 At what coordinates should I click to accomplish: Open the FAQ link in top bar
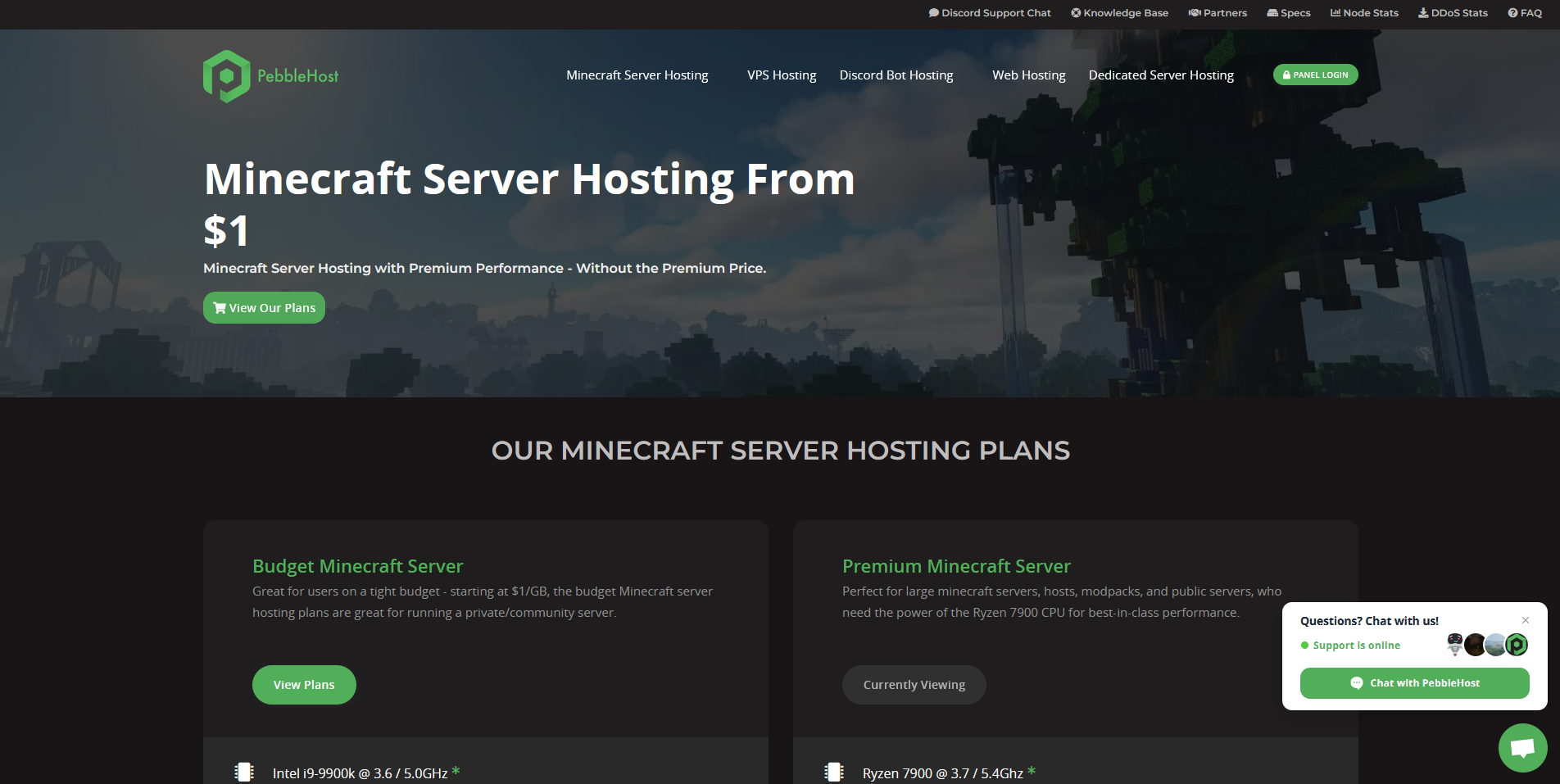click(x=1525, y=13)
